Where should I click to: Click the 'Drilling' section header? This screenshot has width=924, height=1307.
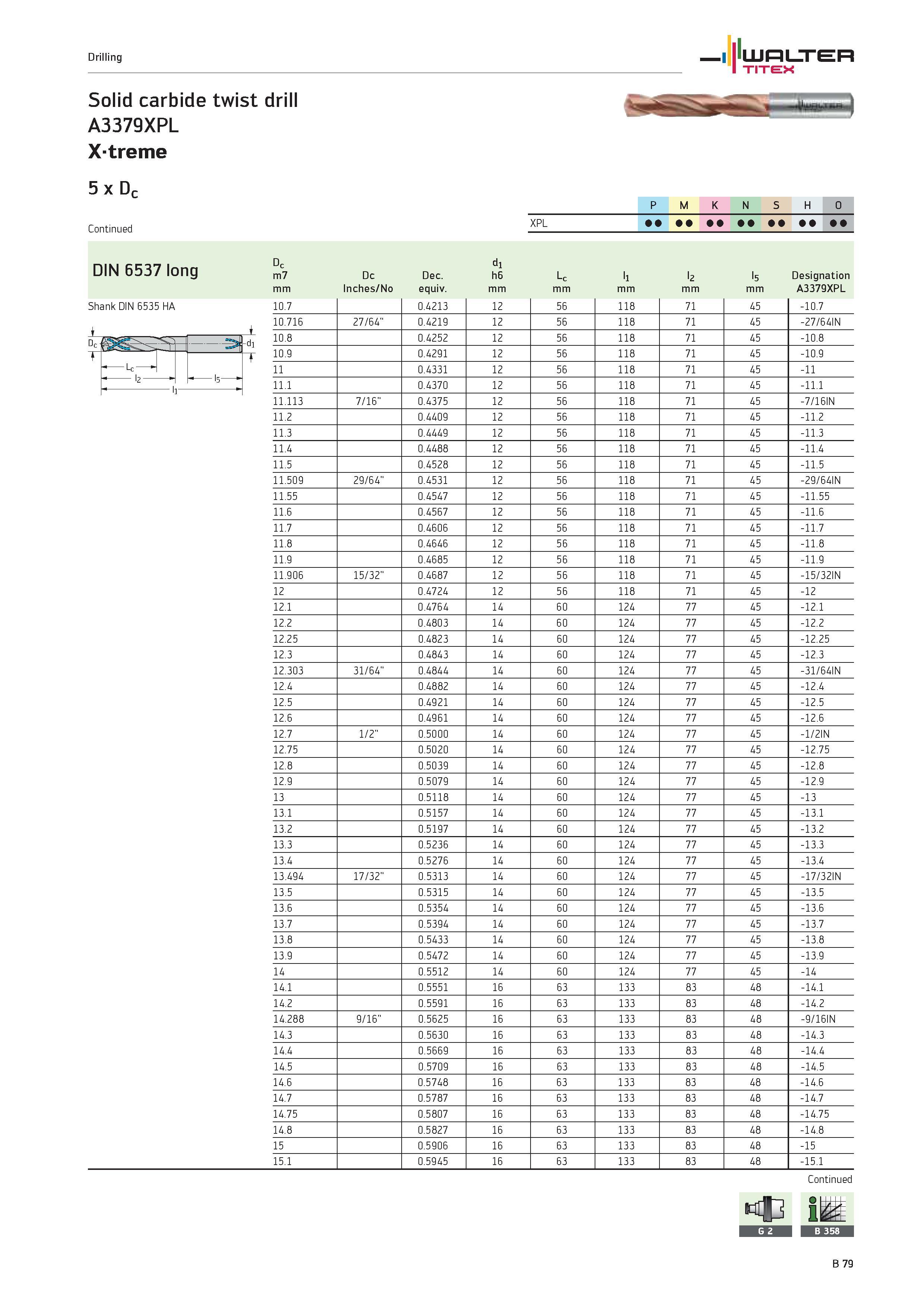tap(105, 57)
